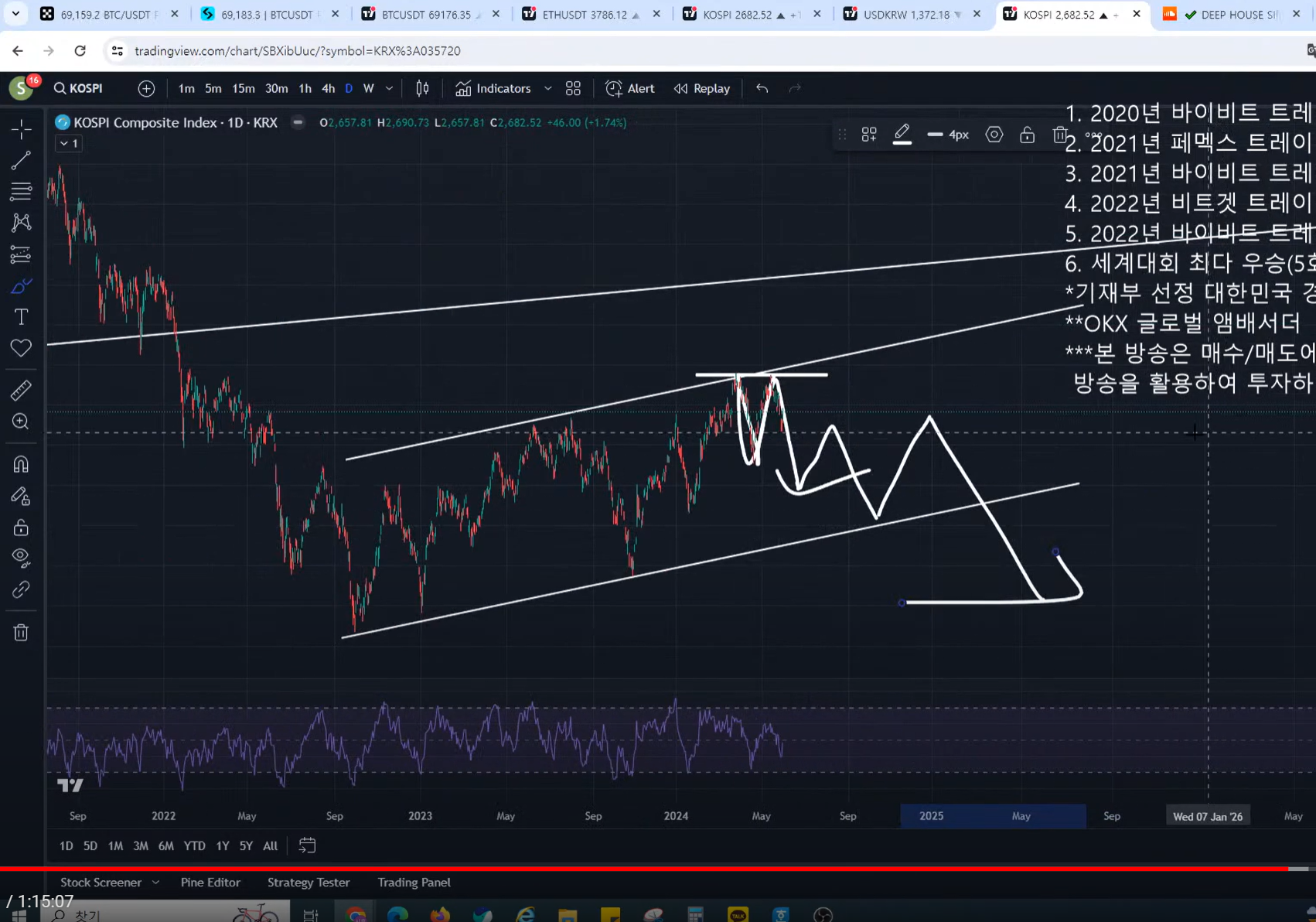
Task: Open the chart patterns tool group
Action: pyautogui.click(x=21, y=223)
